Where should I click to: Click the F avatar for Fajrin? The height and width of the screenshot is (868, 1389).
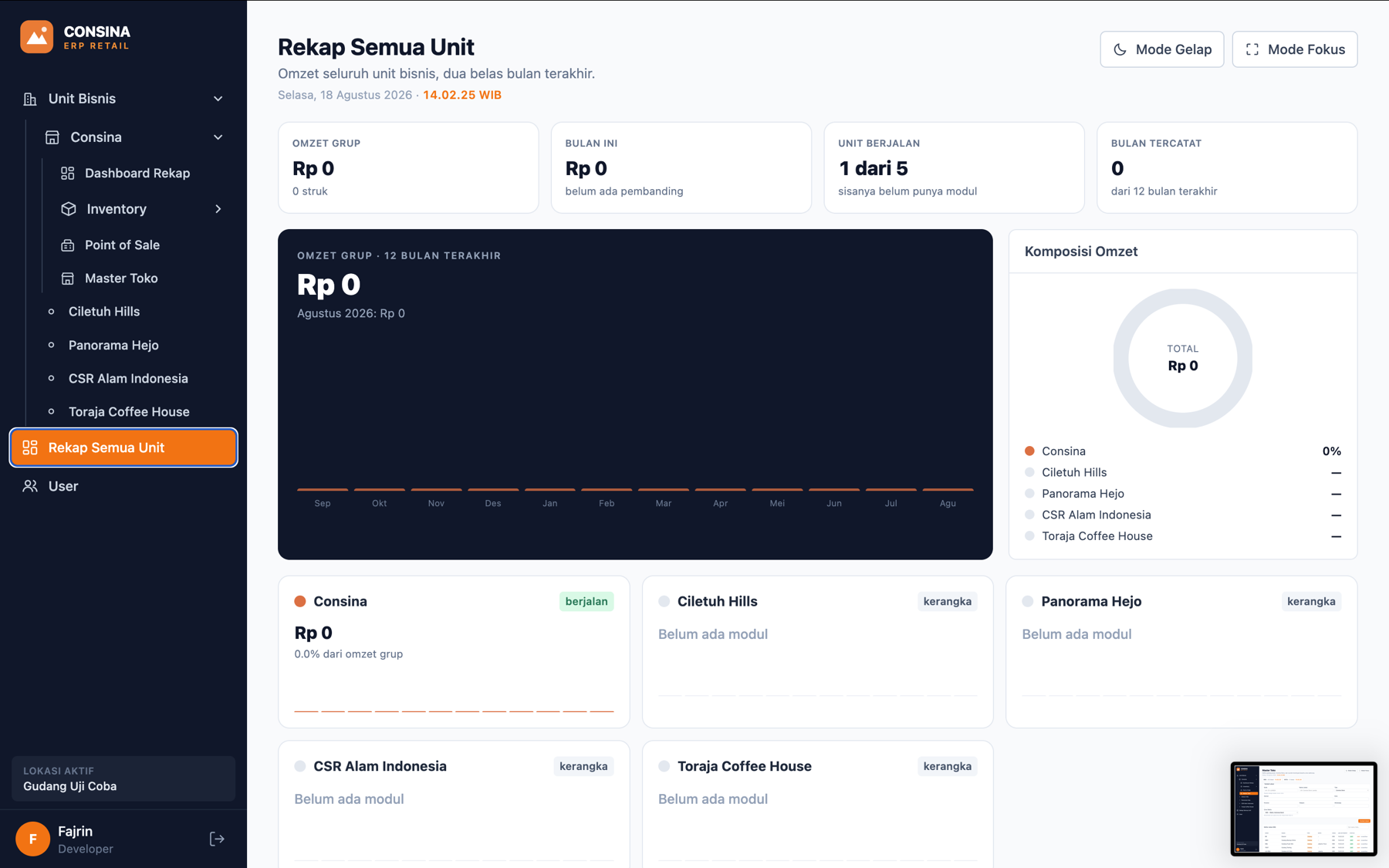[x=32, y=839]
